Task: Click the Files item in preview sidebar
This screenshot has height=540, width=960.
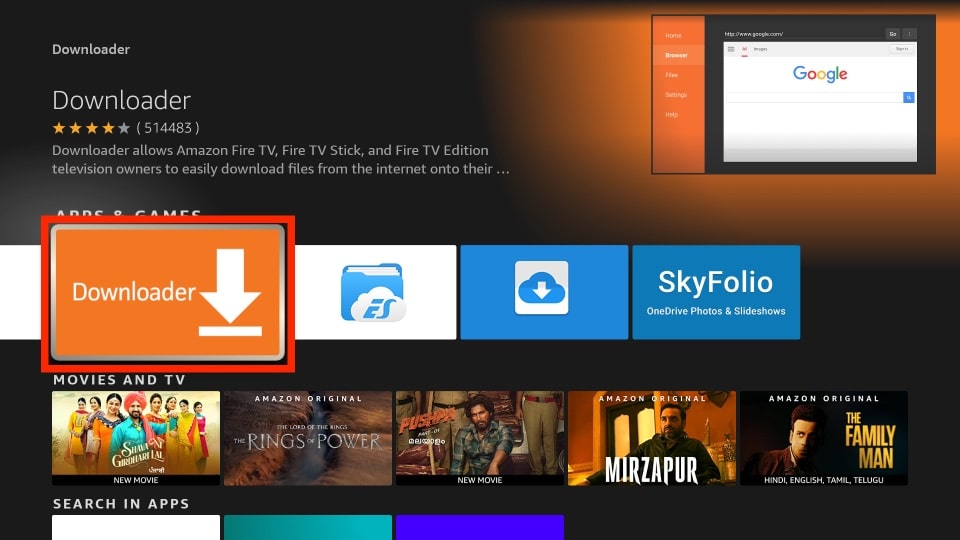Action: point(672,75)
